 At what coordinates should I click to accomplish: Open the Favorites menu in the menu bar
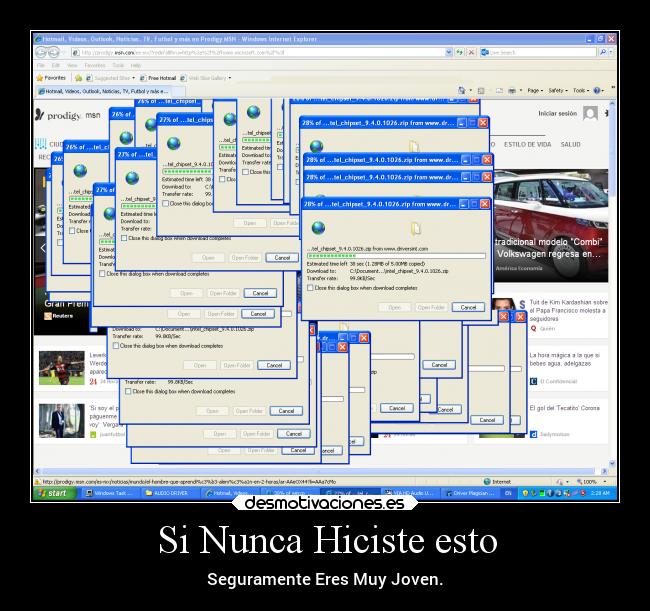coord(95,65)
